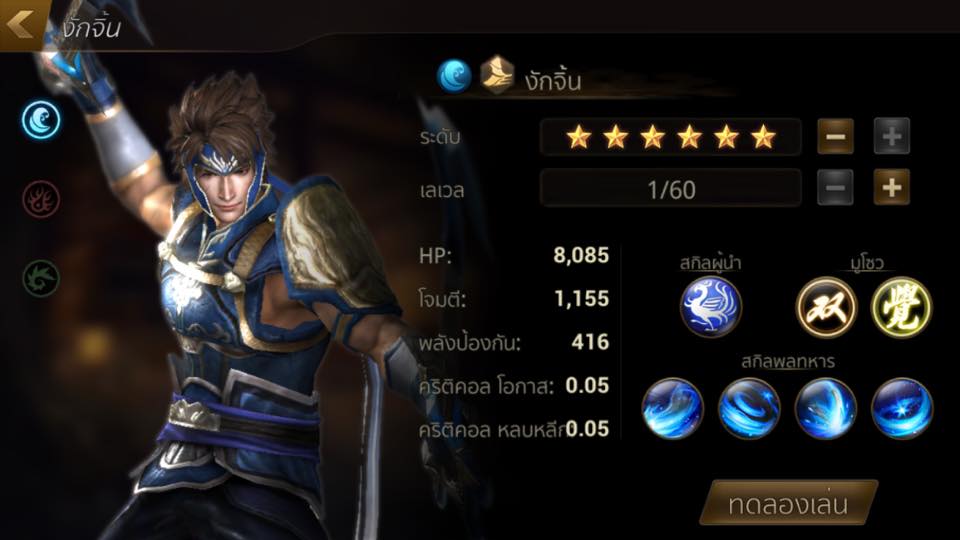View the glowing awakening Musou icon

tap(902, 307)
